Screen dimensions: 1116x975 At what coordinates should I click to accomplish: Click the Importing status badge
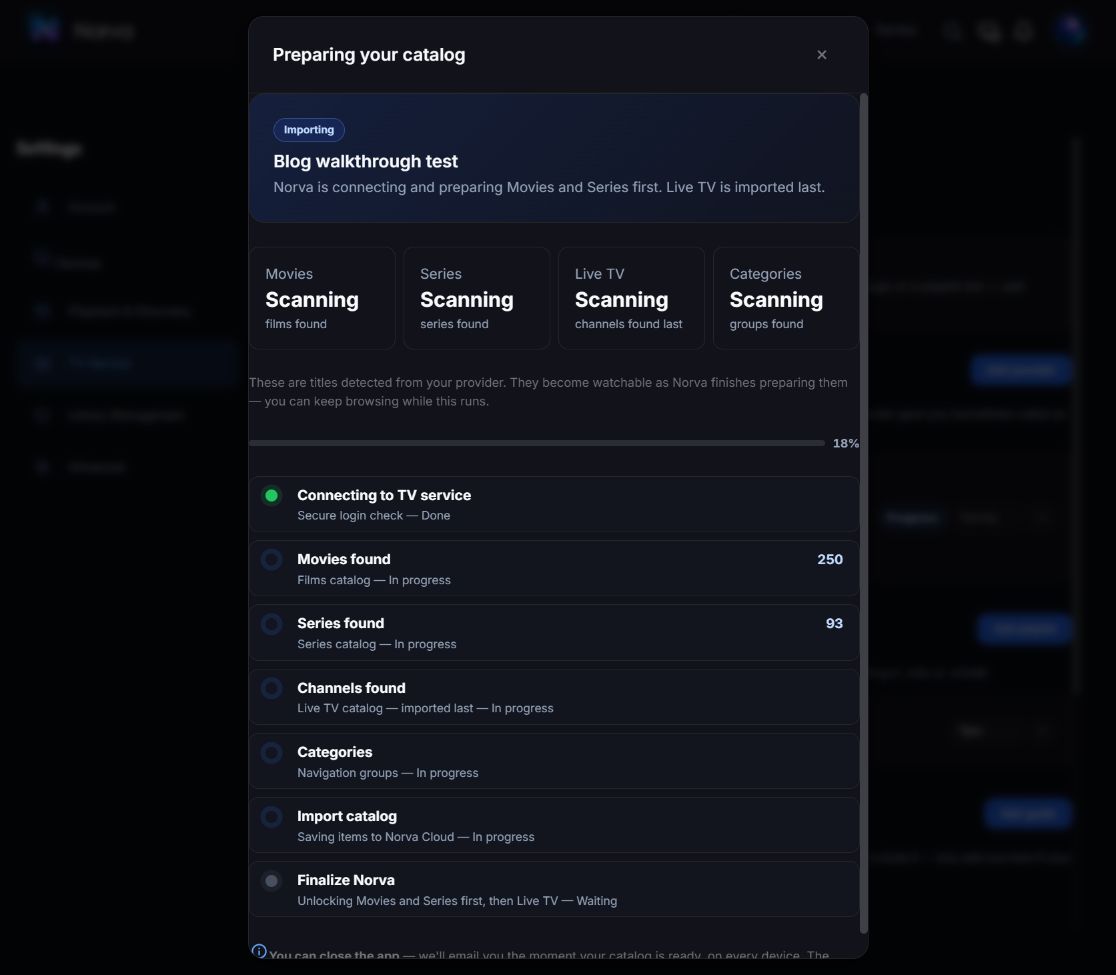coord(309,130)
